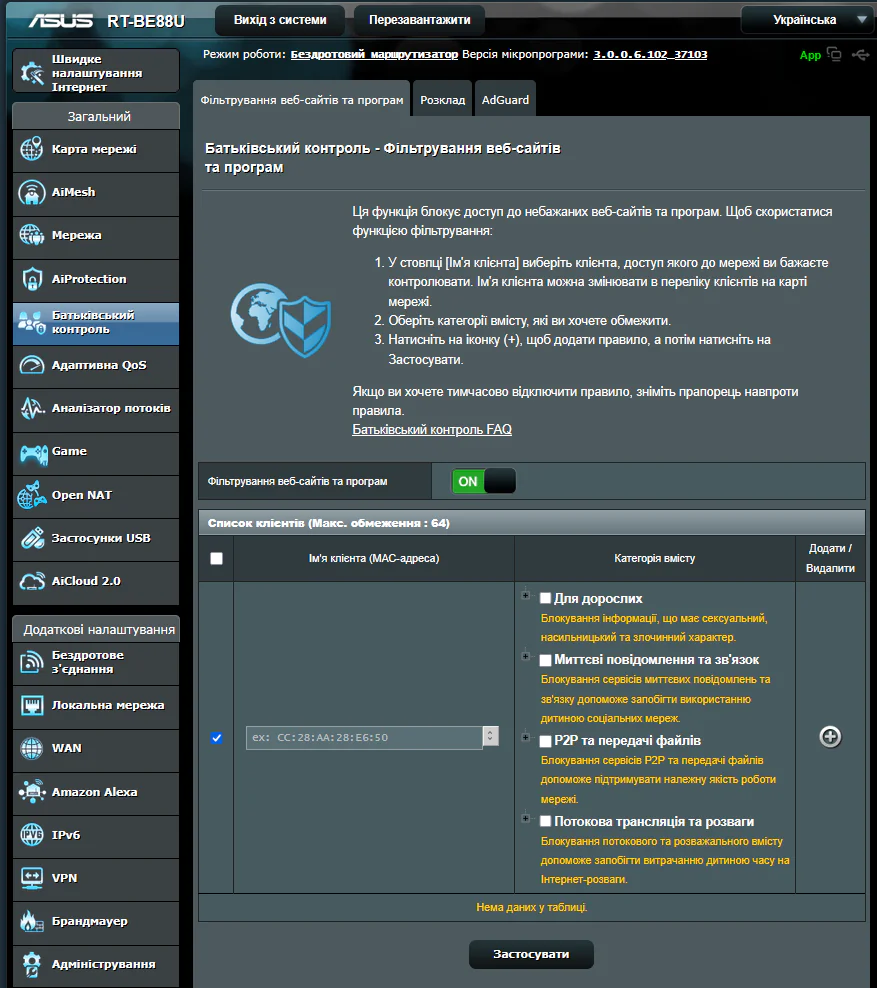Viewport: 877px width, 988px height.
Task: Open Адаптивна QoS menu item
Action: pyautogui.click(x=96, y=365)
